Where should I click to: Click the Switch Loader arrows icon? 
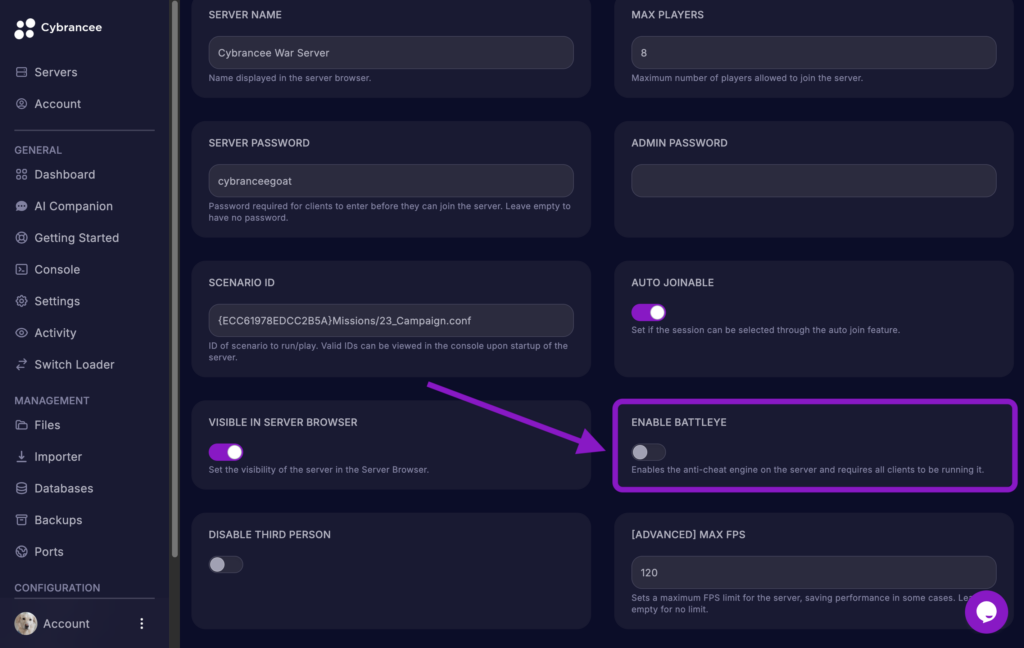22,364
